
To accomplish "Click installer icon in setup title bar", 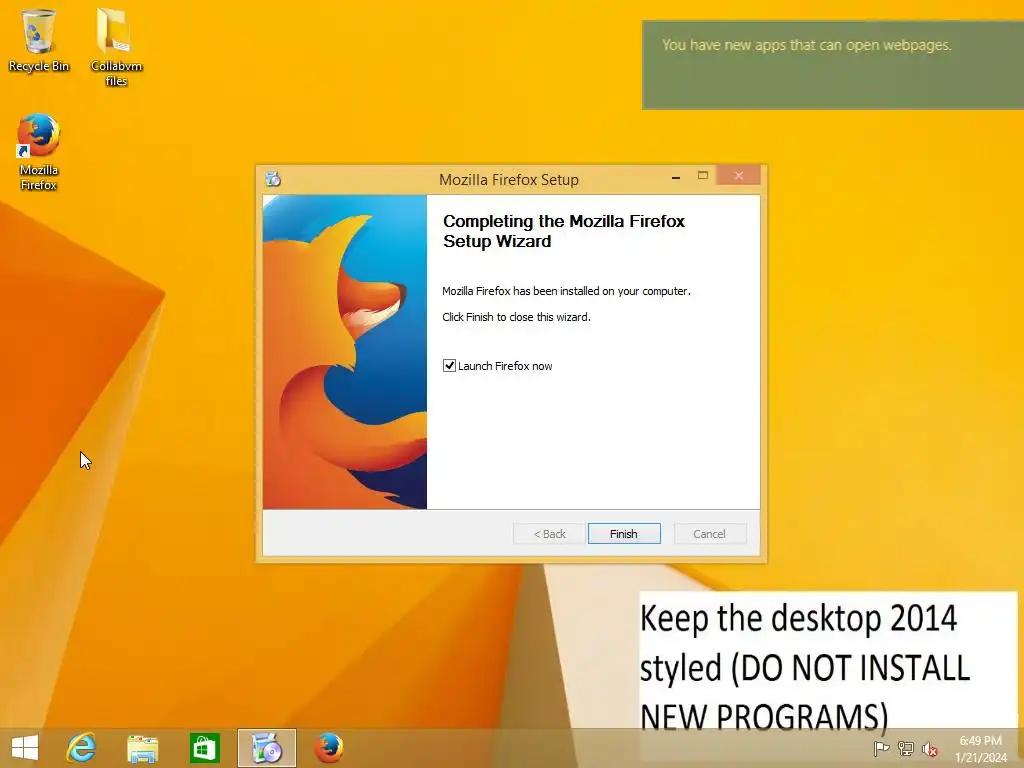I will pos(273,178).
